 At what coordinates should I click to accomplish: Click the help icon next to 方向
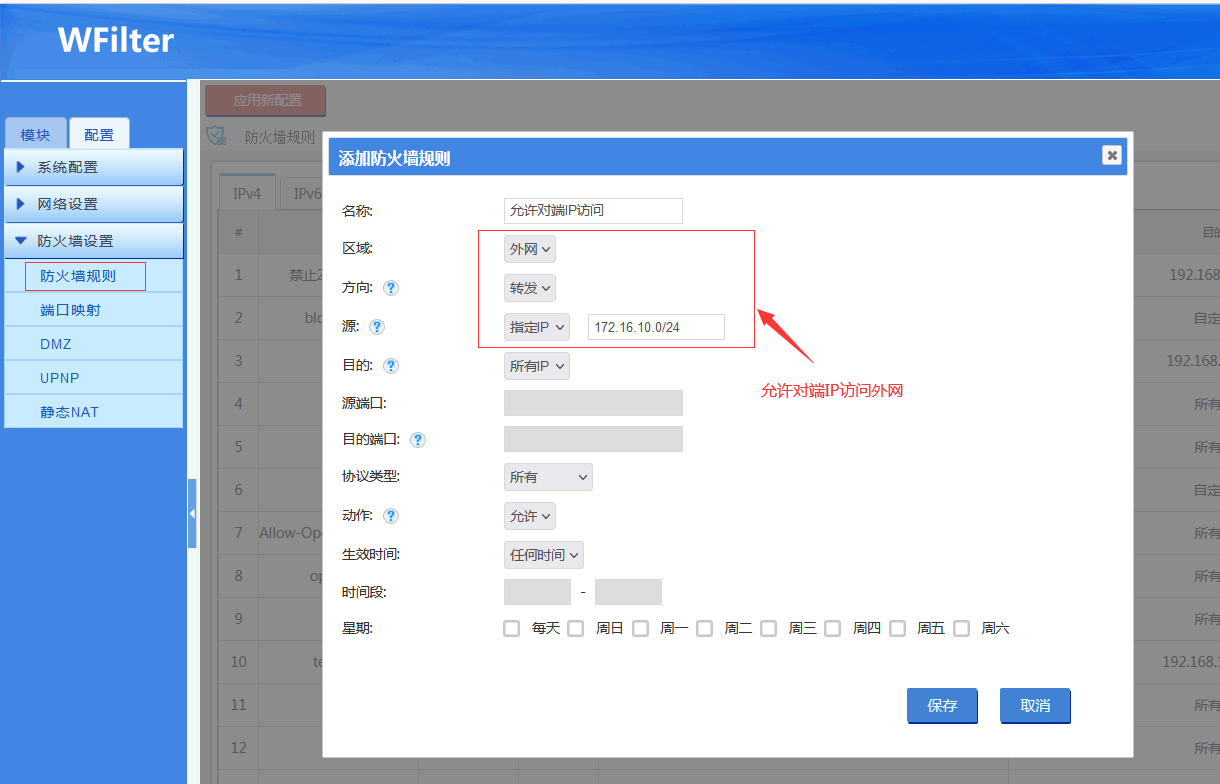click(391, 288)
